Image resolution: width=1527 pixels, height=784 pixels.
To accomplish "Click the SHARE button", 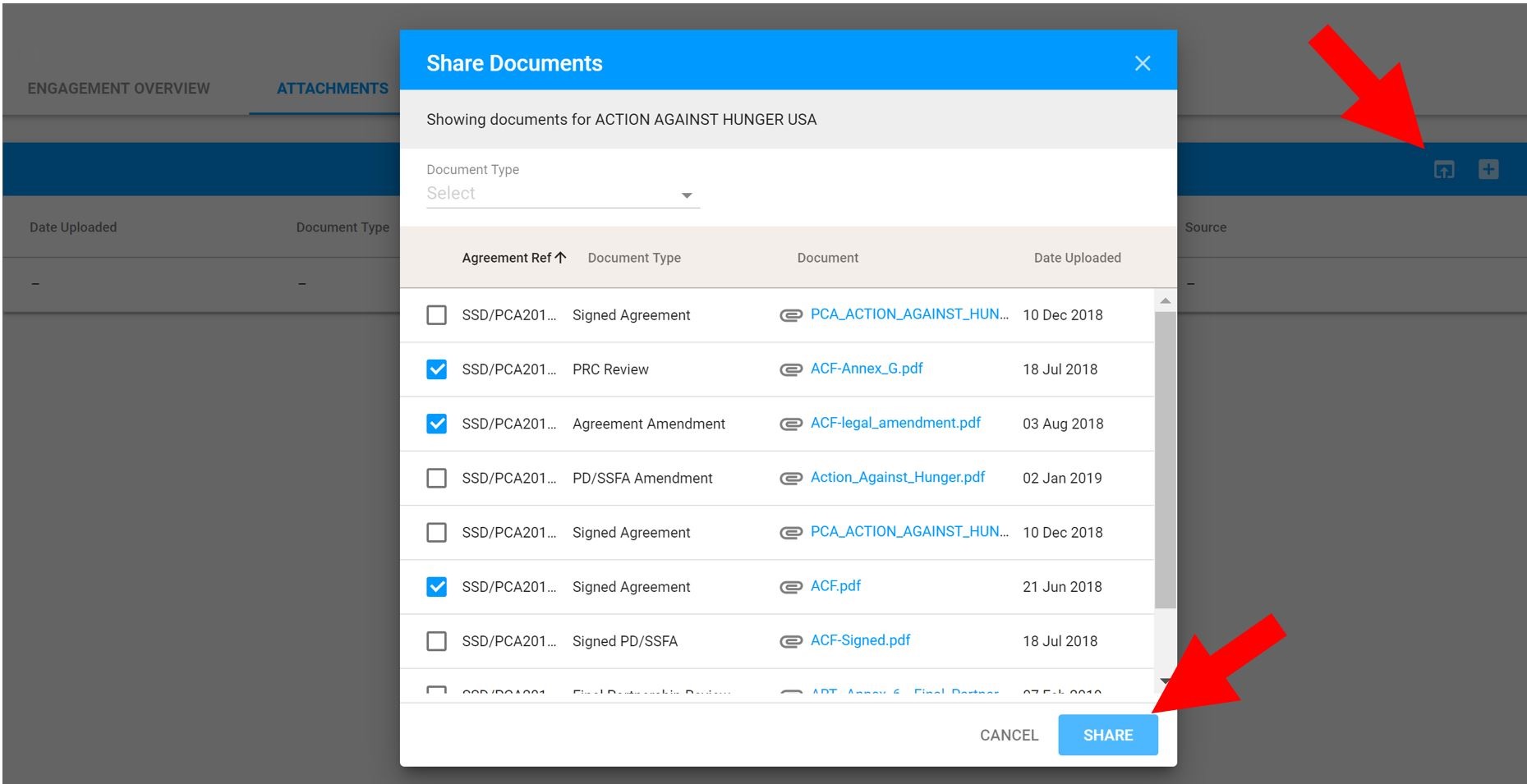I will [x=1107, y=735].
